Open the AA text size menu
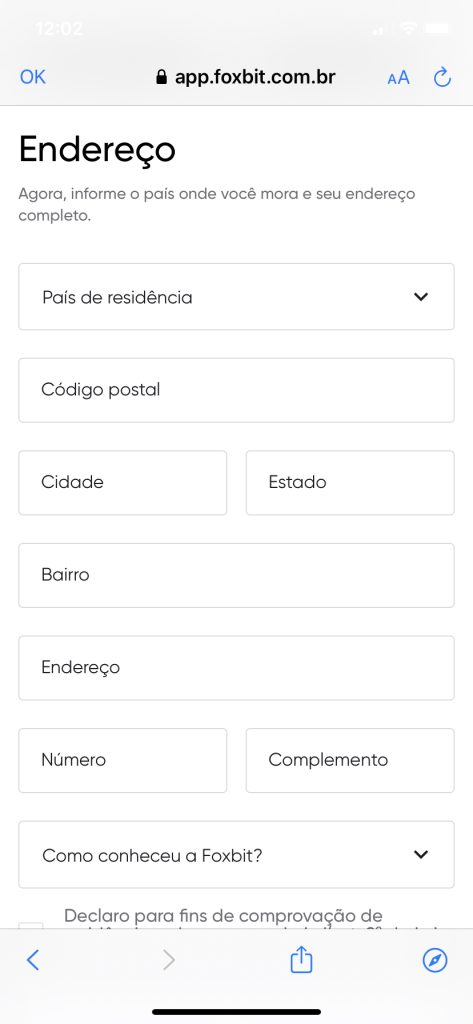 pos(399,78)
